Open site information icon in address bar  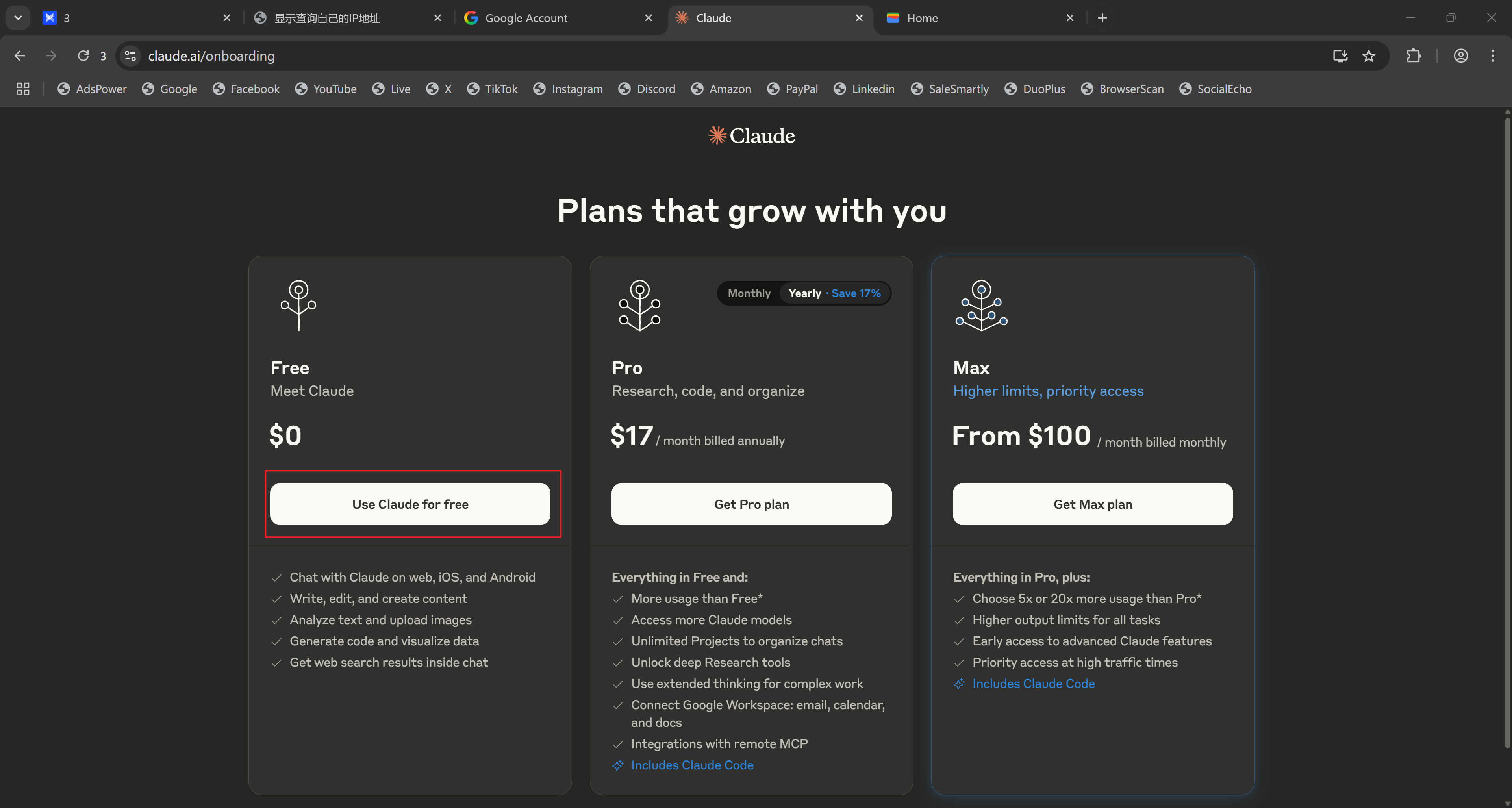point(130,56)
